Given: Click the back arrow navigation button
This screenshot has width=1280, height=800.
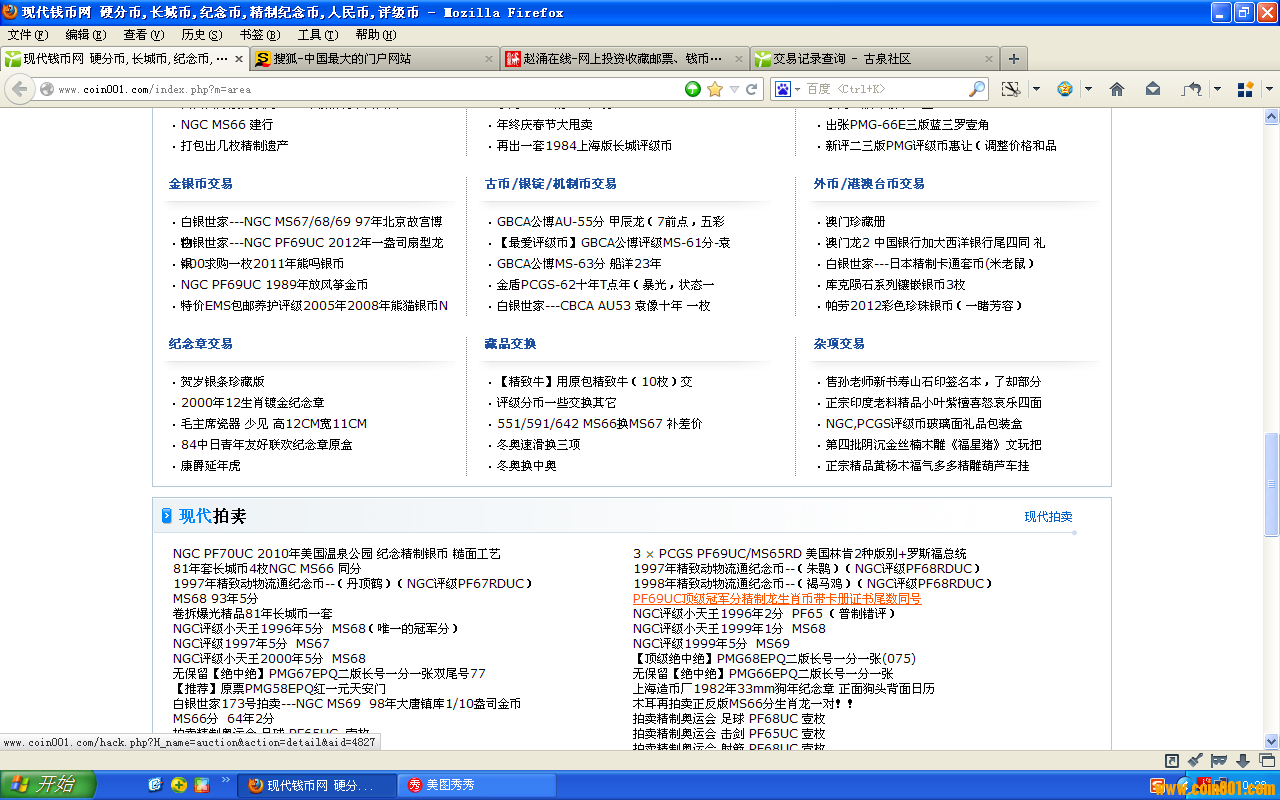Looking at the screenshot, I should (20, 89).
